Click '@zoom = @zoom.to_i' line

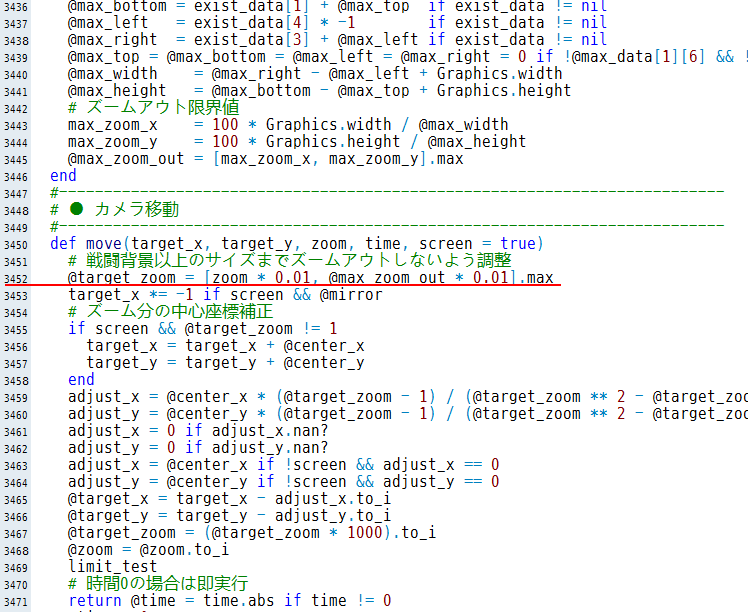(148, 550)
